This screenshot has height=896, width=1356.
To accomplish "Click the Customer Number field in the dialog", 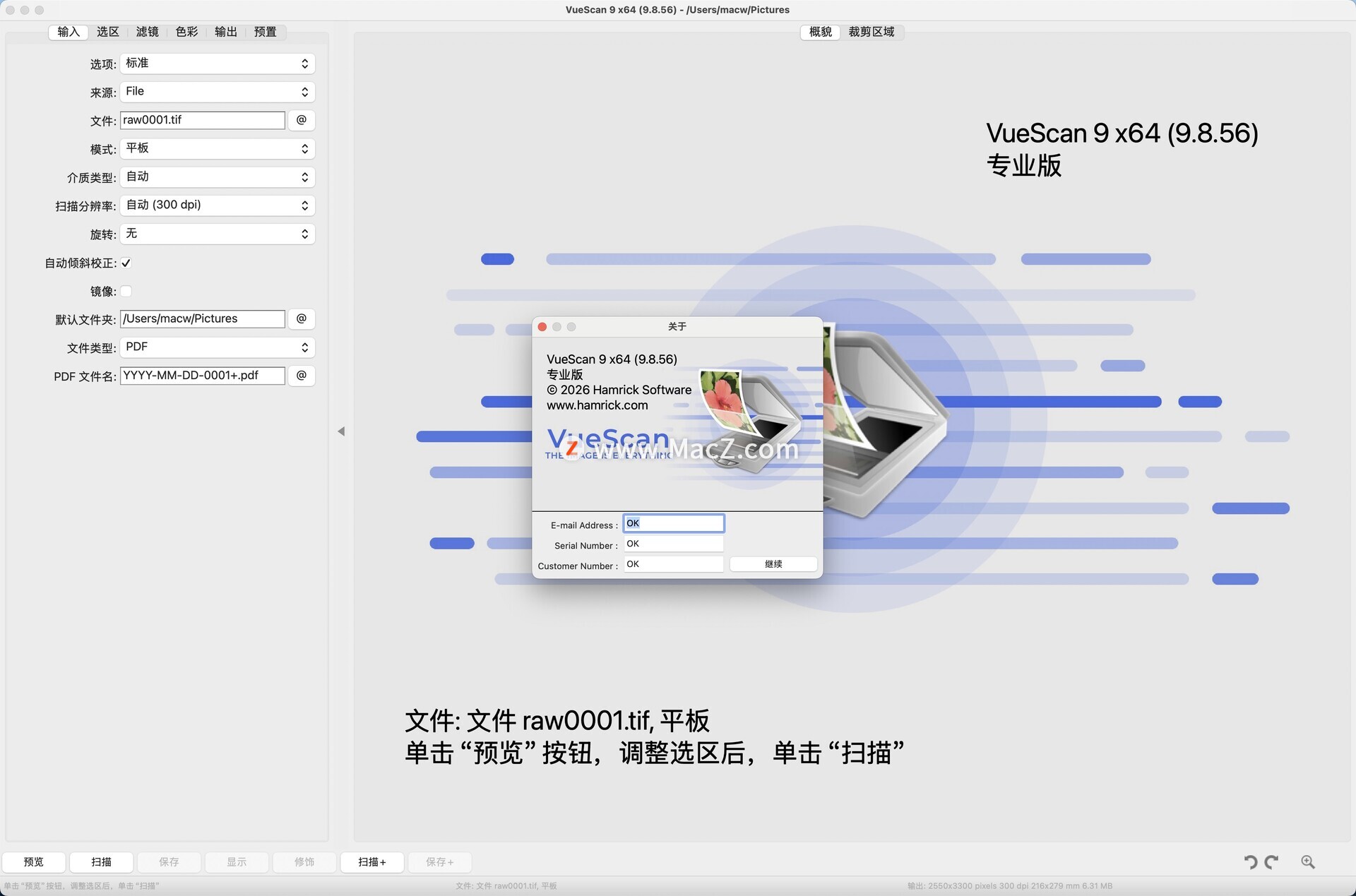I will coord(674,564).
